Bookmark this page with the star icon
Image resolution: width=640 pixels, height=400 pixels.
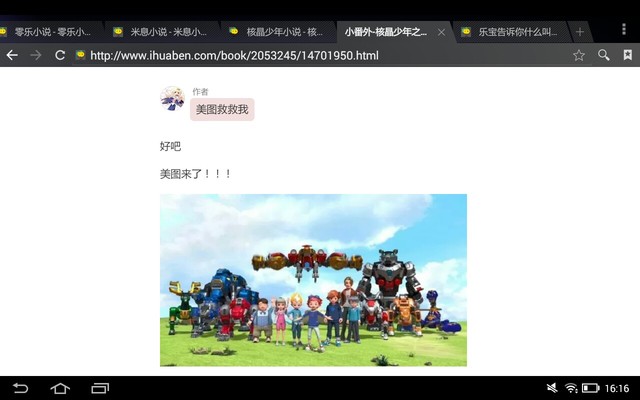coord(579,55)
